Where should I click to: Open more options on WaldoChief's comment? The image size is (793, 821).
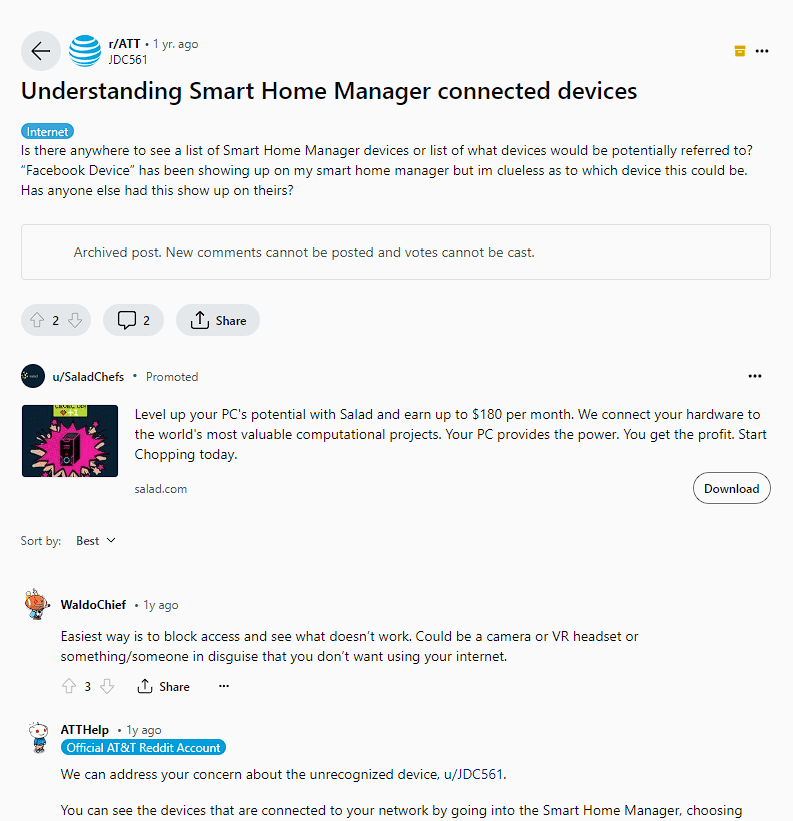click(x=224, y=686)
